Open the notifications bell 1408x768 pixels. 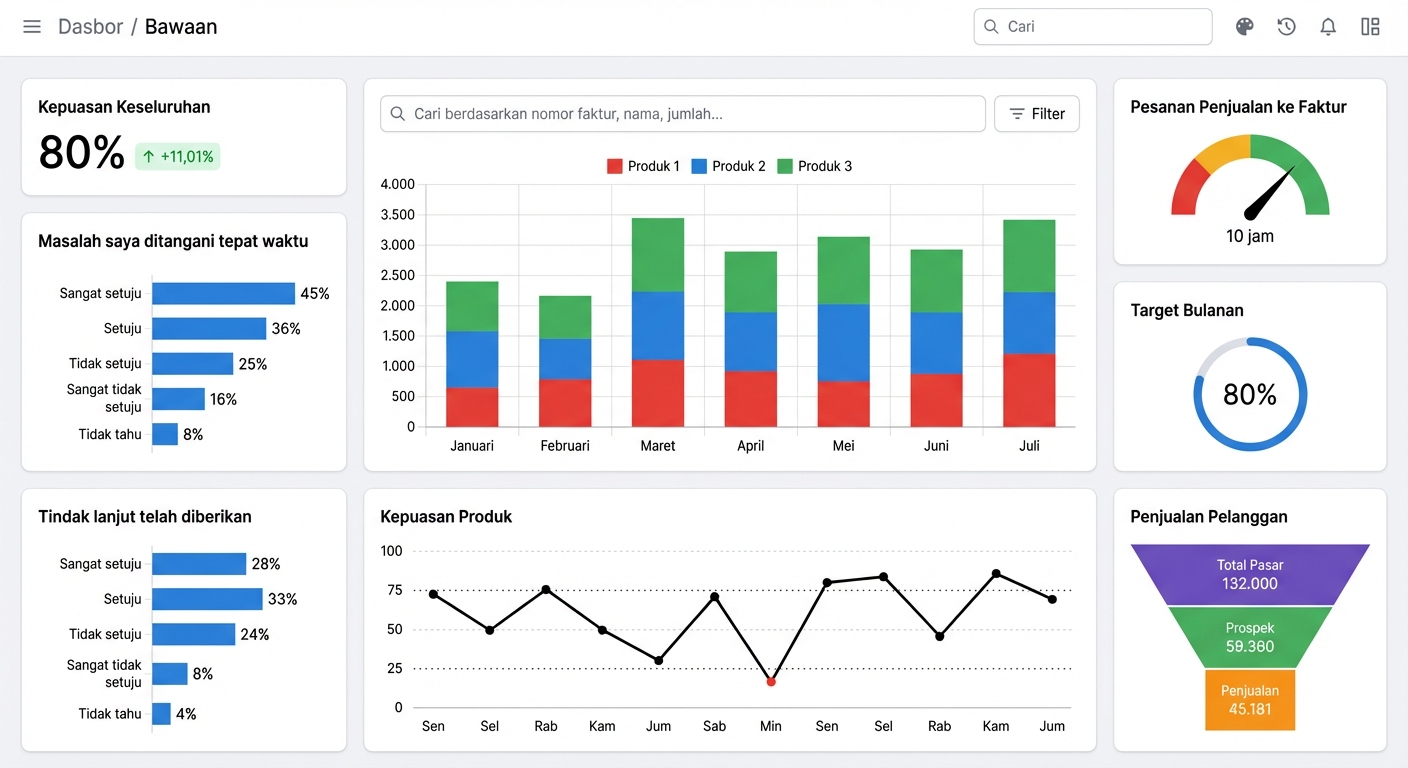pyautogui.click(x=1328, y=27)
